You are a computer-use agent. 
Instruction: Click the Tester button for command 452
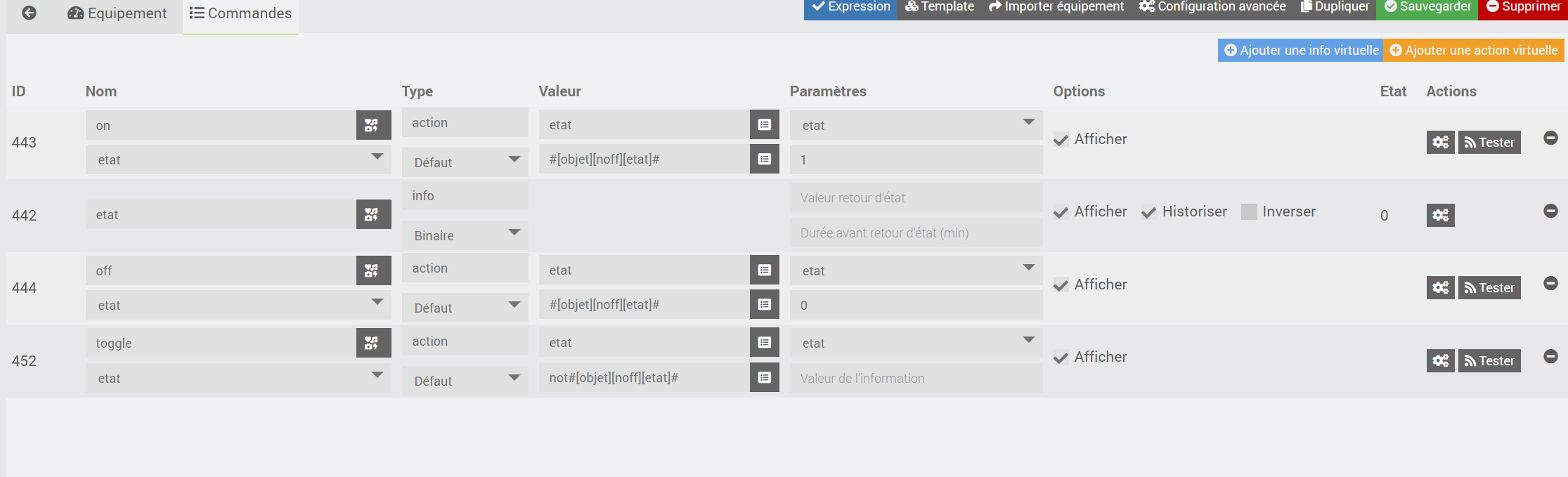tap(1489, 361)
